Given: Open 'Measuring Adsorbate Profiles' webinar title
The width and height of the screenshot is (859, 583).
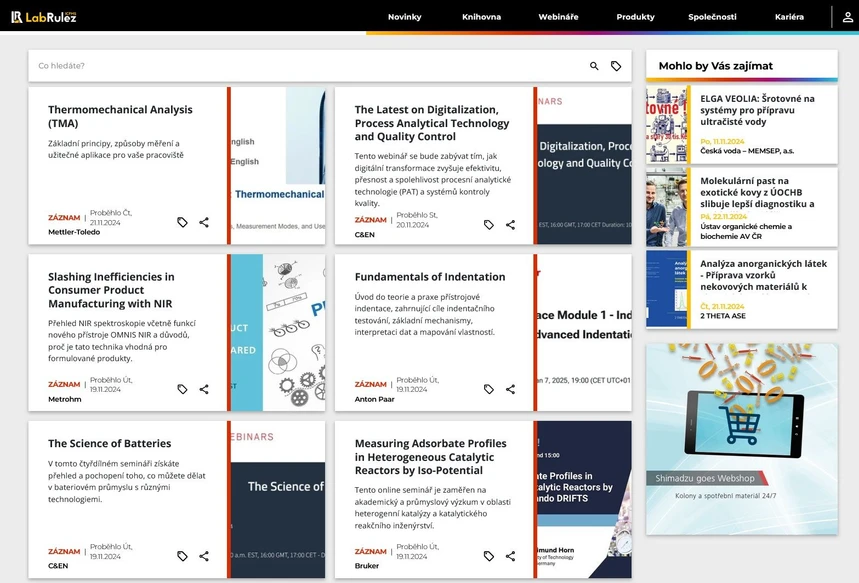Looking at the screenshot, I should click(x=431, y=457).
